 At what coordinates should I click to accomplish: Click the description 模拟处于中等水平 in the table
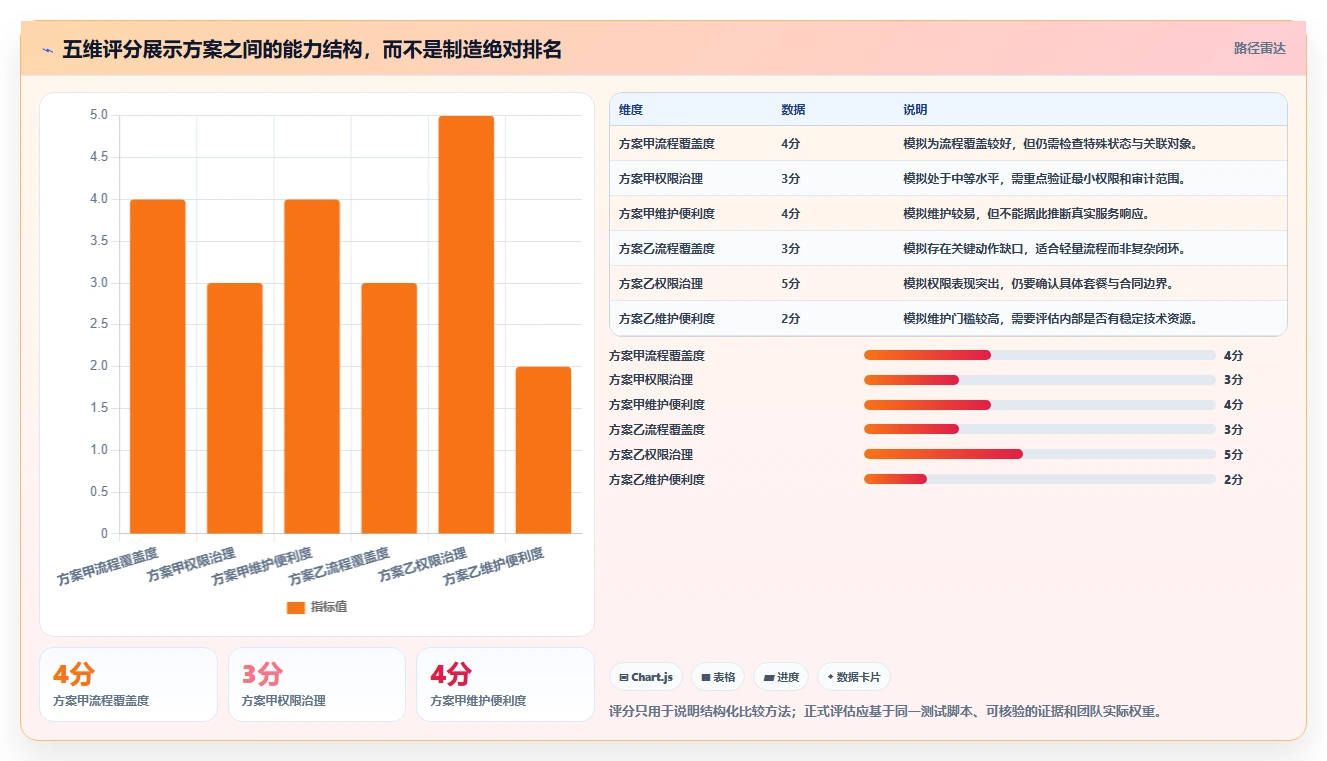pos(1044,179)
